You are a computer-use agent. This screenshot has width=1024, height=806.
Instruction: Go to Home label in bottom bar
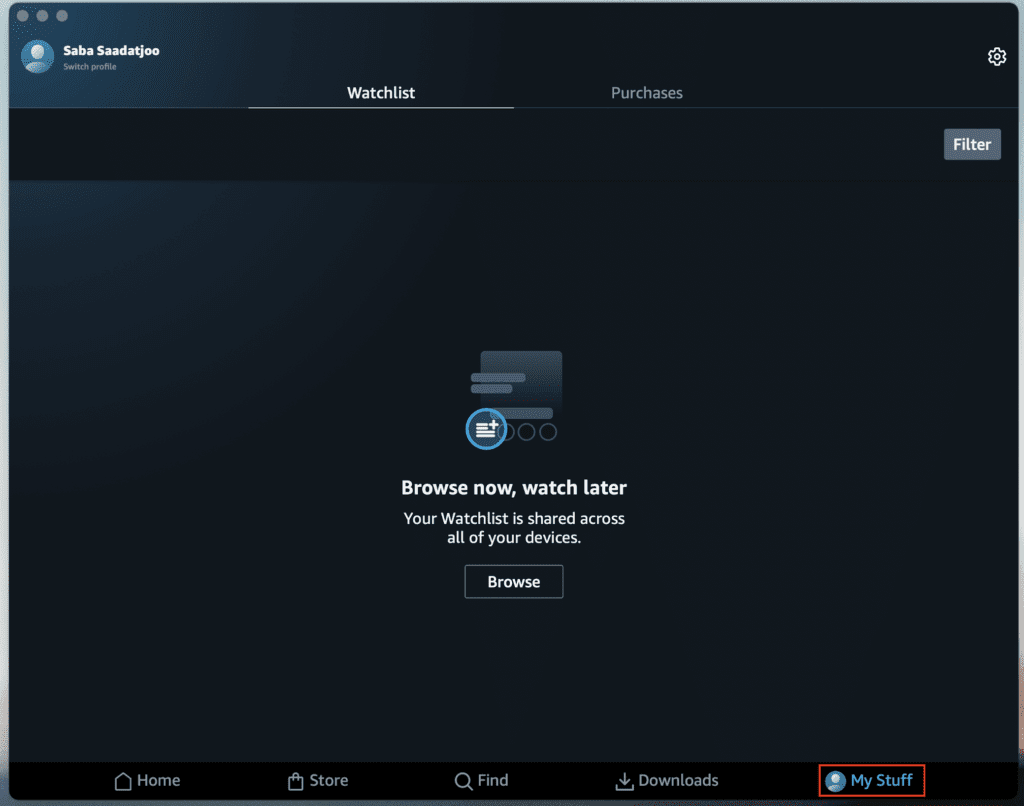159,781
